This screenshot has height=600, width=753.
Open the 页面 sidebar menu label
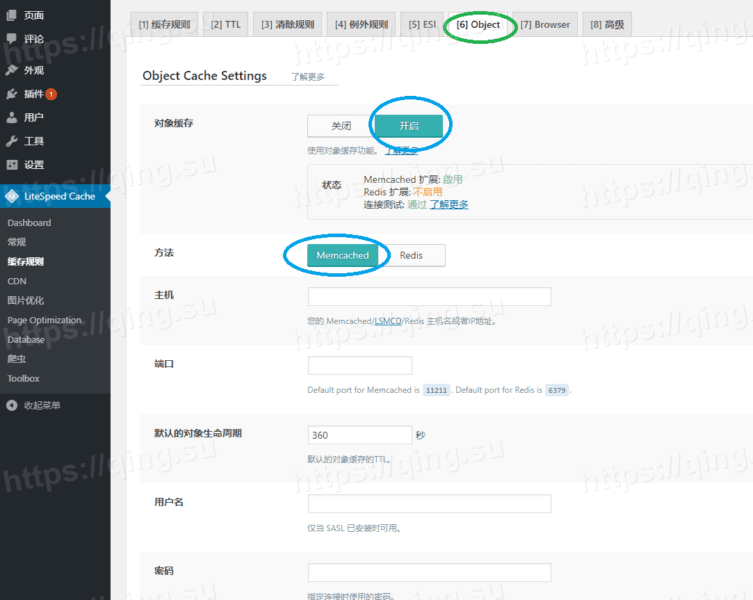34,15
